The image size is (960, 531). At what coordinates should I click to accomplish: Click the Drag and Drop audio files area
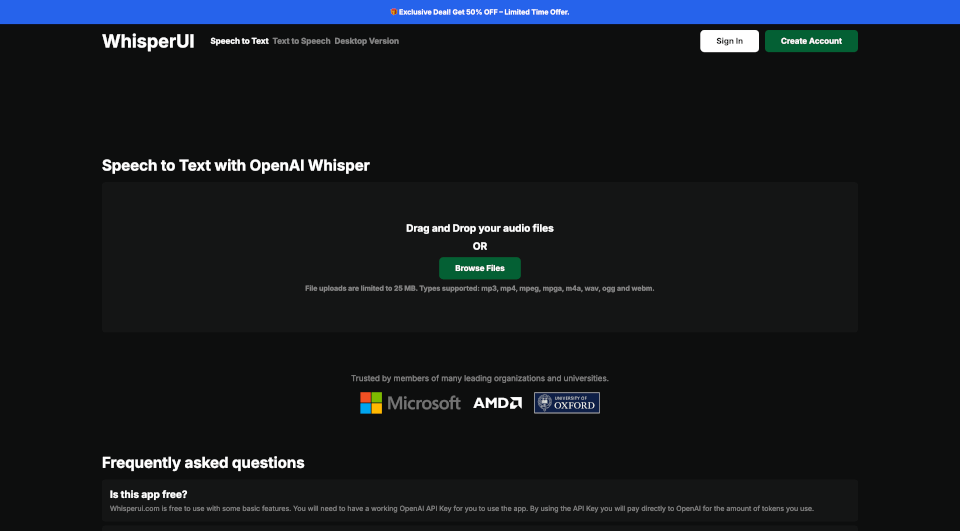pyautogui.click(x=480, y=257)
